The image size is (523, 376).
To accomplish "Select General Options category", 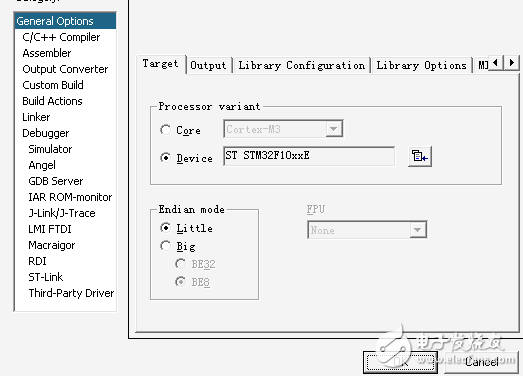I will (65, 21).
